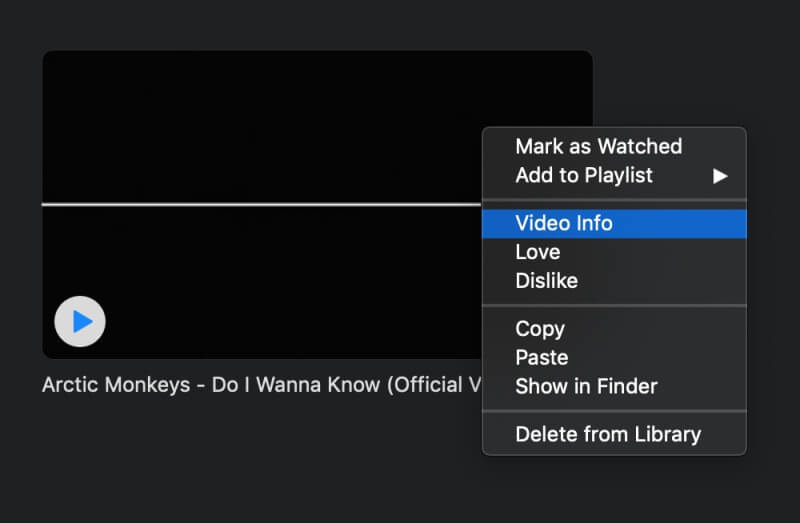
Task: Click the white horizontal line in the thumbnail
Action: point(261,205)
